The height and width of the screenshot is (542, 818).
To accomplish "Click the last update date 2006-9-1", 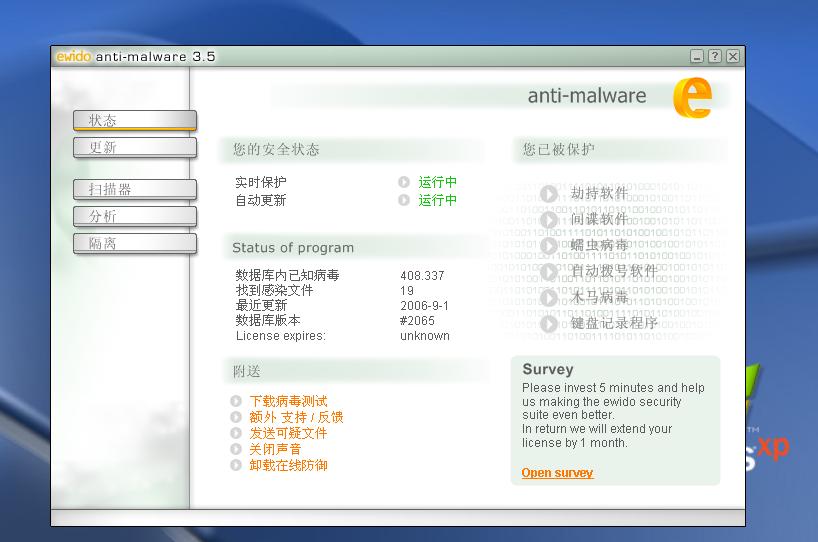I will 424,306.
